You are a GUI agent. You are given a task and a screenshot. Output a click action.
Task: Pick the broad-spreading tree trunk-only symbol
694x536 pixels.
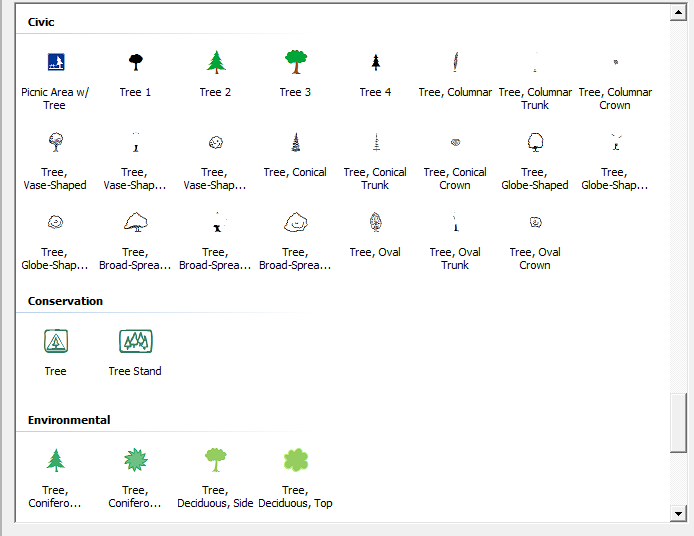pos(217,223)
